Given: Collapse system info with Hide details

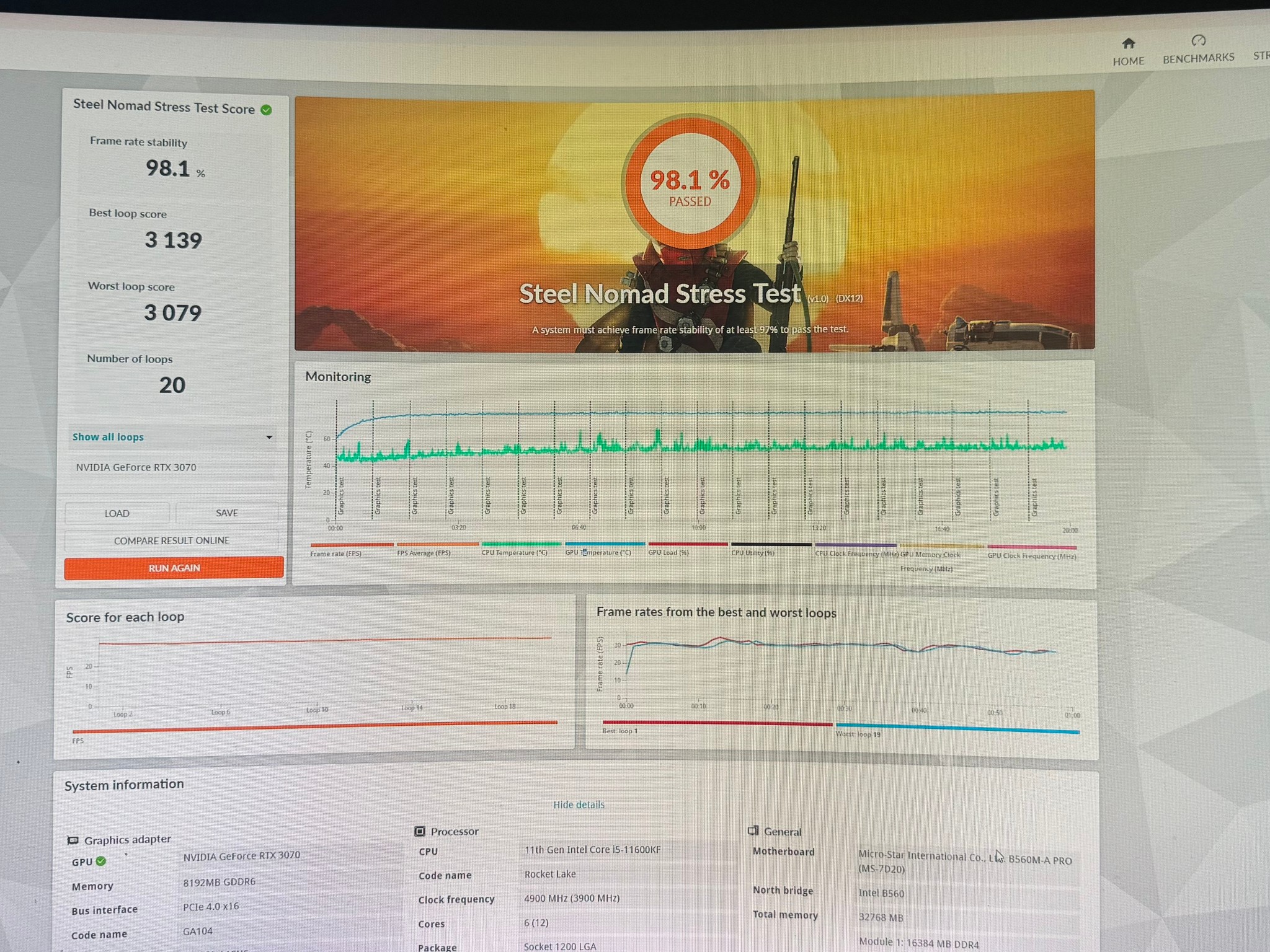Looking at the screenshot, I should click(x=579, y=804).
